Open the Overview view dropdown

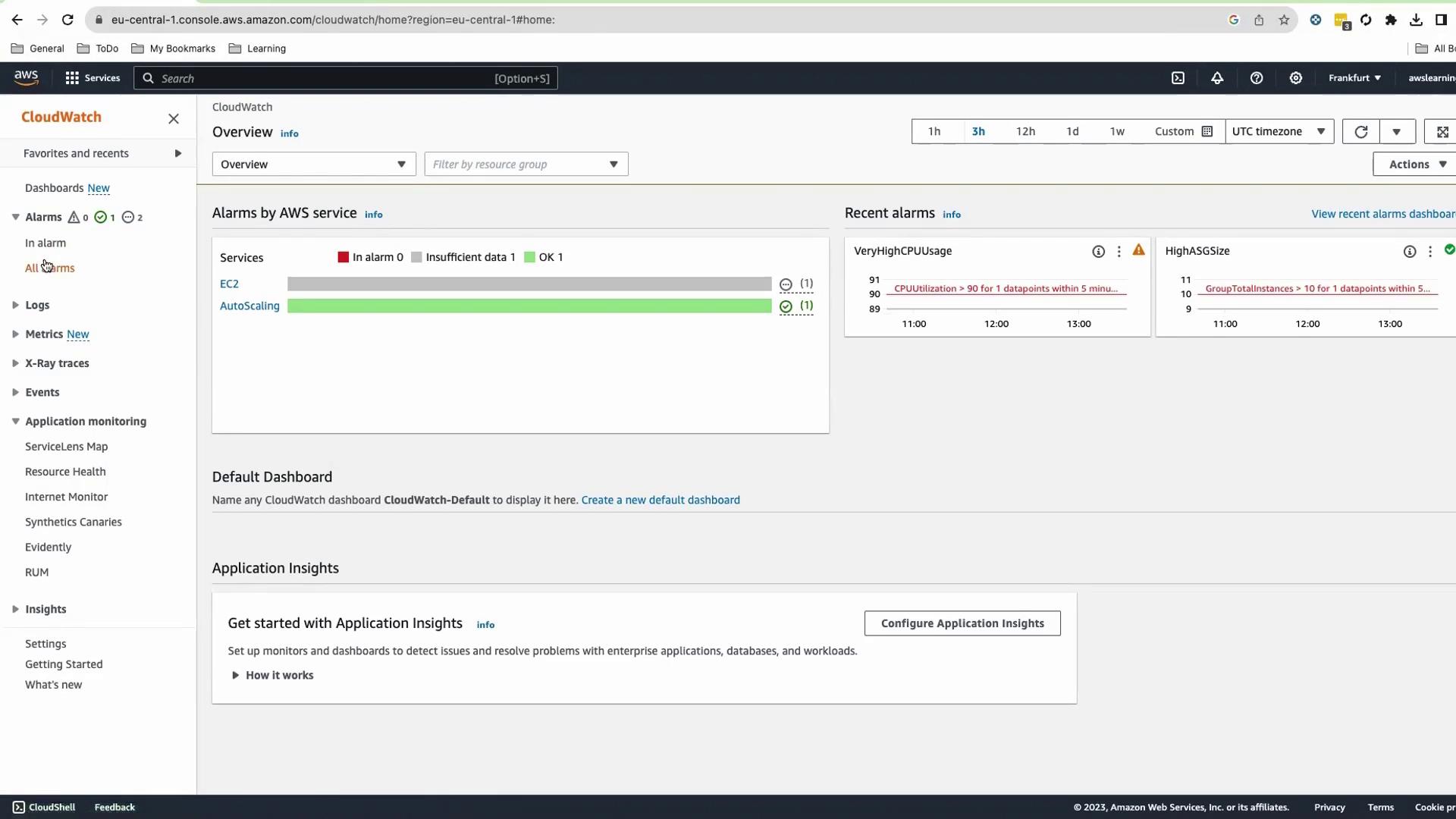314,164
